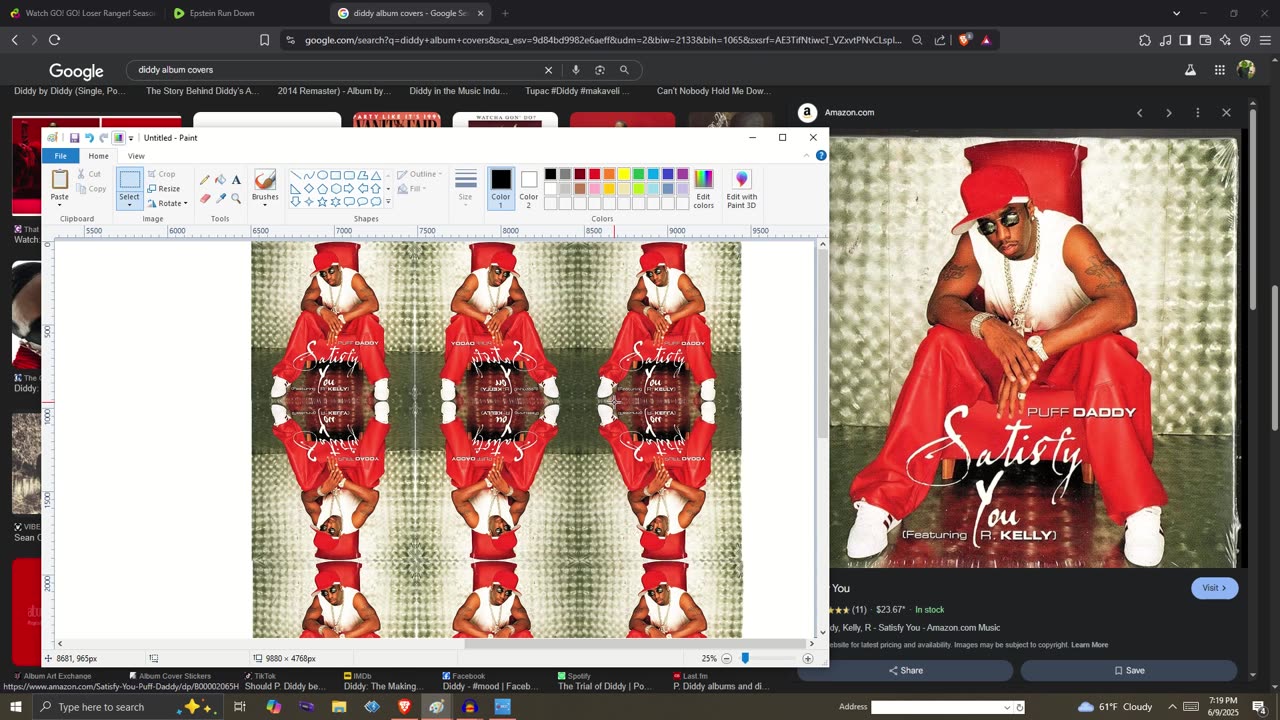The height and width of the screenshot is (720, 1280).
Task: Click Google Search Labs flask icon
Action: 1190,70
